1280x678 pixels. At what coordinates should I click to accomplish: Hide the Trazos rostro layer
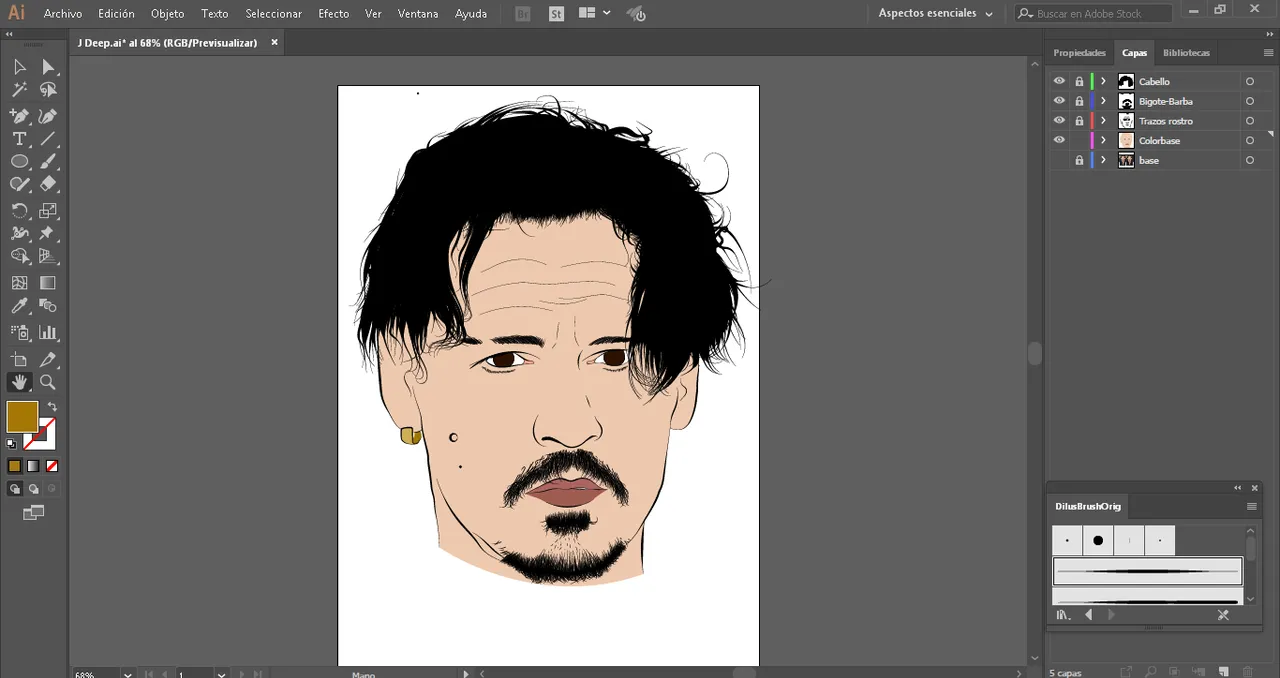(x=1059, y=121)
